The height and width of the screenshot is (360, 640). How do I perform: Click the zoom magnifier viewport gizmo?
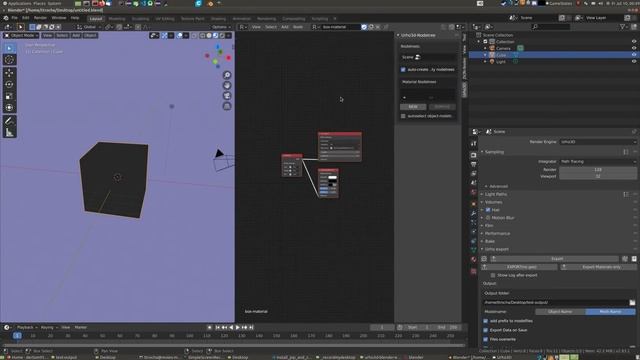227,75
